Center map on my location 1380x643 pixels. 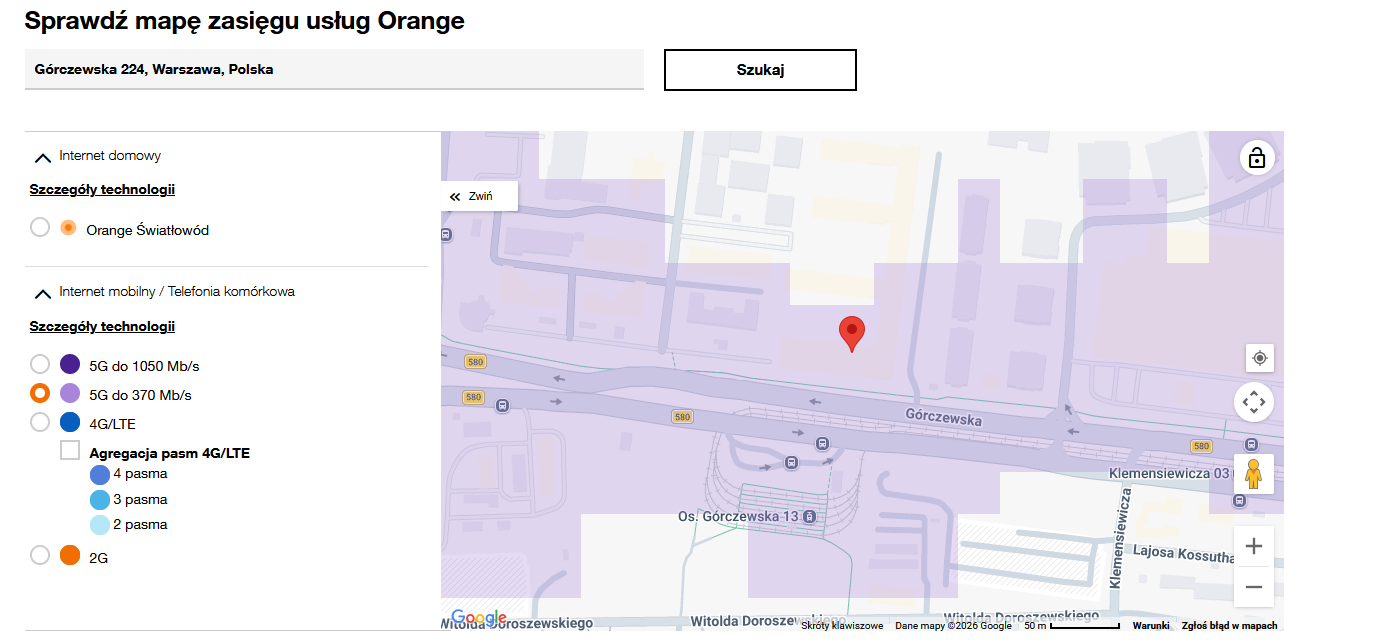(1259, 358)
